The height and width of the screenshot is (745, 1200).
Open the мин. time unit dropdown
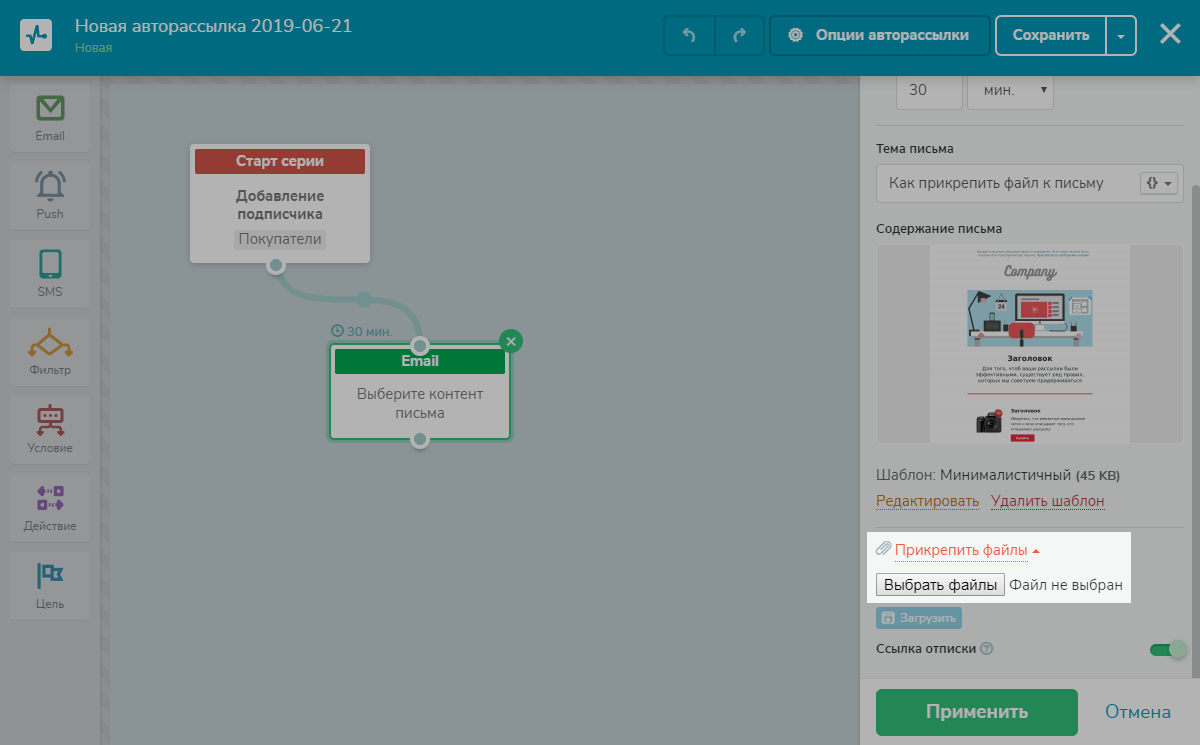tap(1011, 90)
